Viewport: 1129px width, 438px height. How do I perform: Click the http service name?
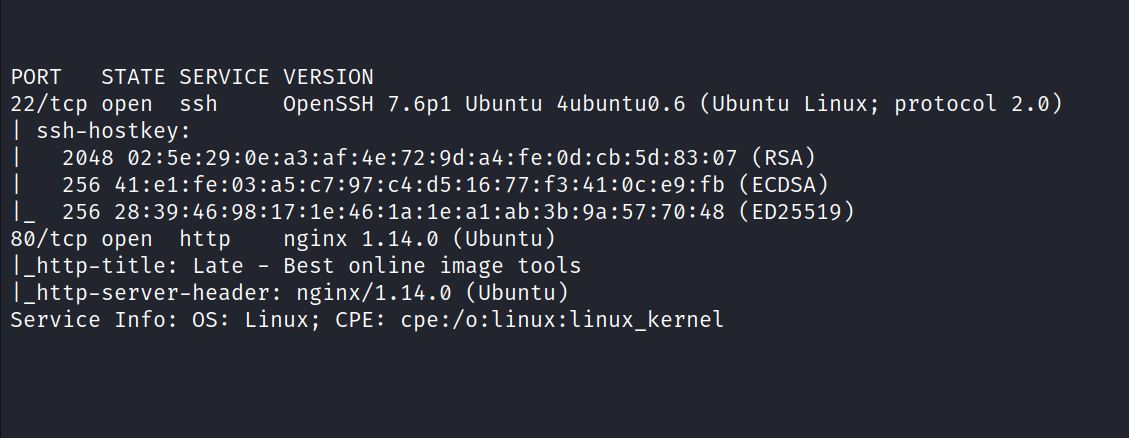205,240
